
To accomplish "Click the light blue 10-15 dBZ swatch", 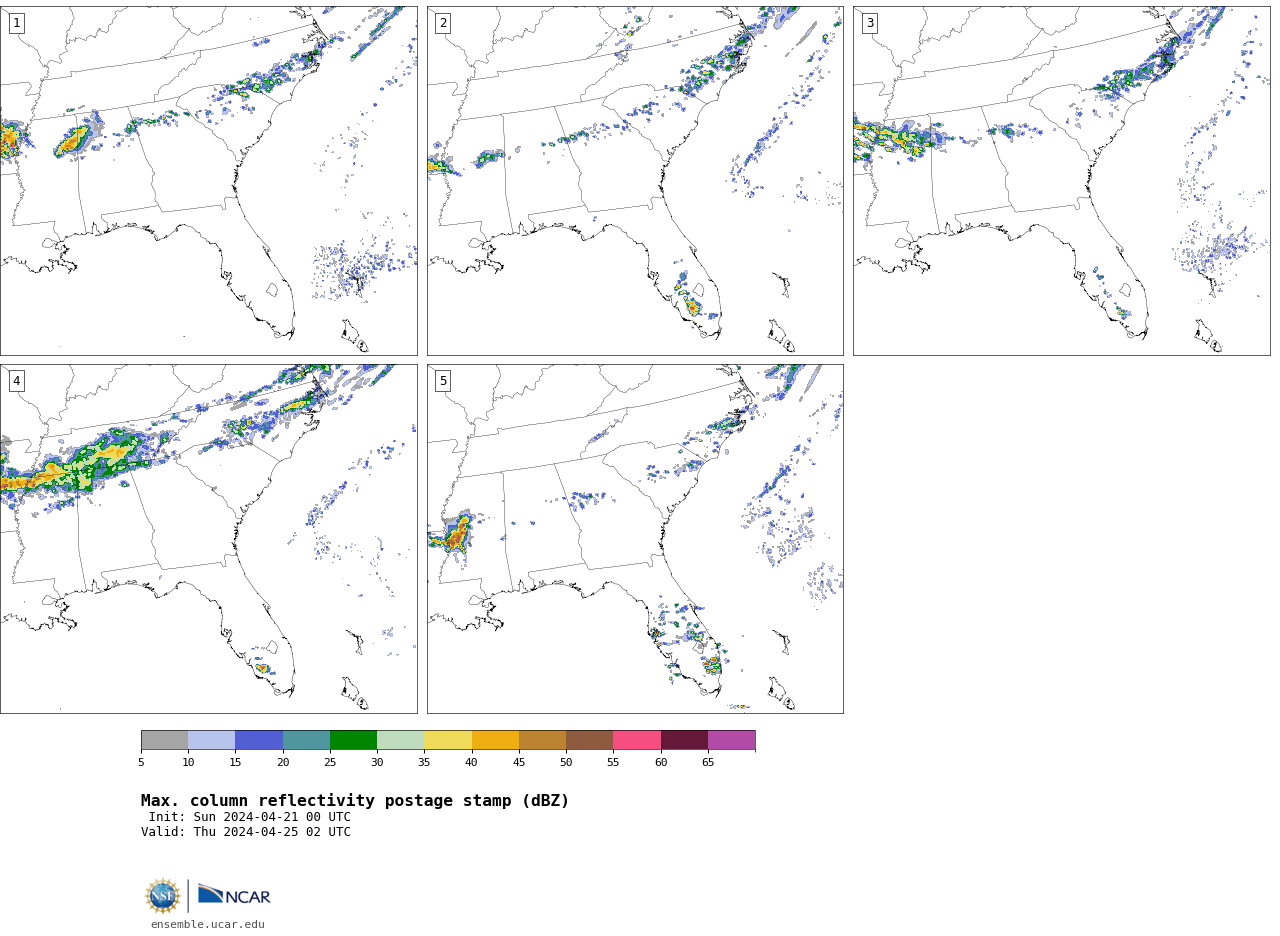I will (212, 740).
